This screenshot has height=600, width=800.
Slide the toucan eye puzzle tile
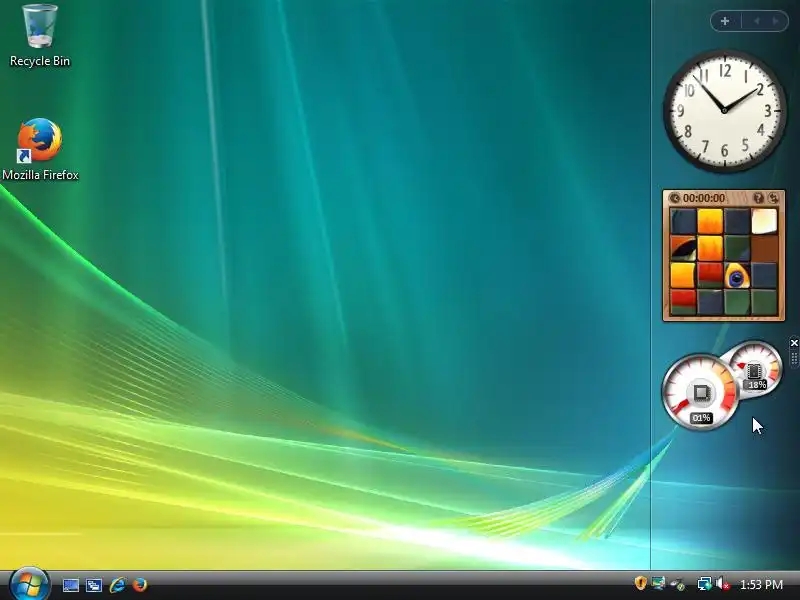tap(737, 276)
